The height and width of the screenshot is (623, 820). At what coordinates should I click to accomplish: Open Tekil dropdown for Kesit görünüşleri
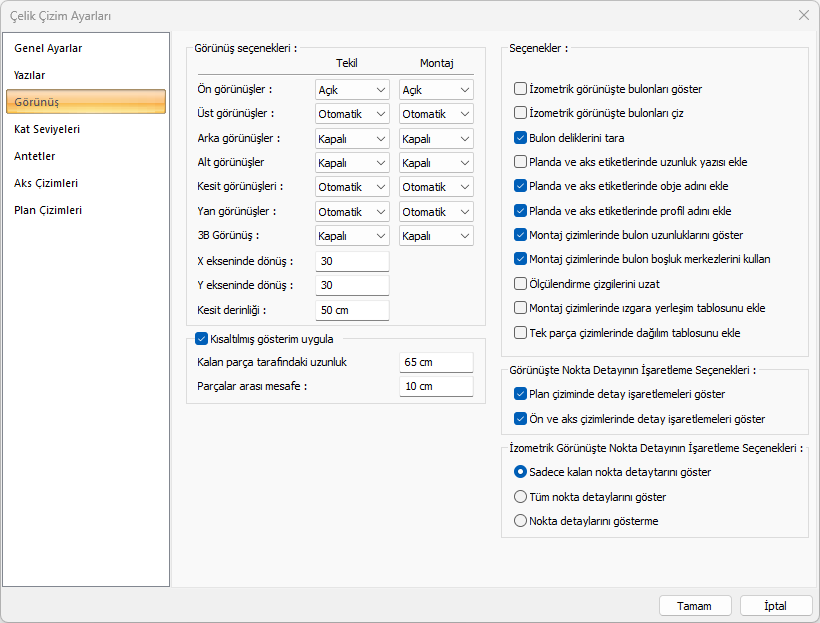[x=352, y=187]
